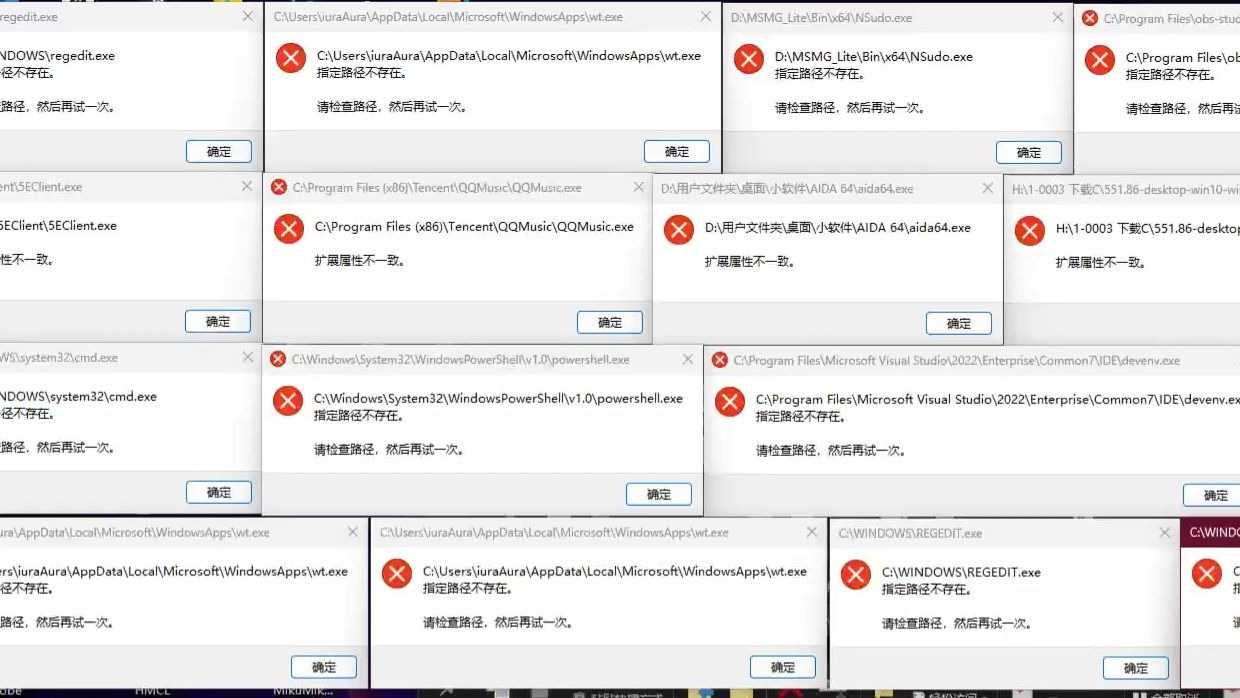Click the large error icon next to the devenv.exe path
The image size is (1240, 698).
[x=730, y=402]
